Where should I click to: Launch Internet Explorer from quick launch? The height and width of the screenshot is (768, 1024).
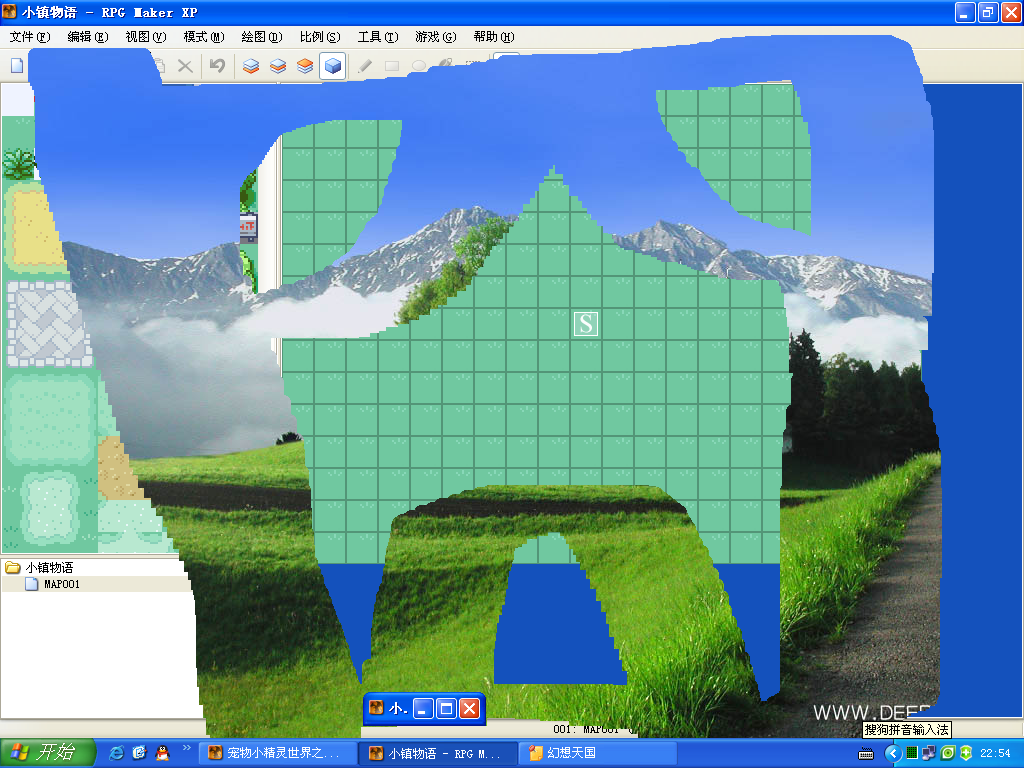pyautogui.click(x=116, y=753)
